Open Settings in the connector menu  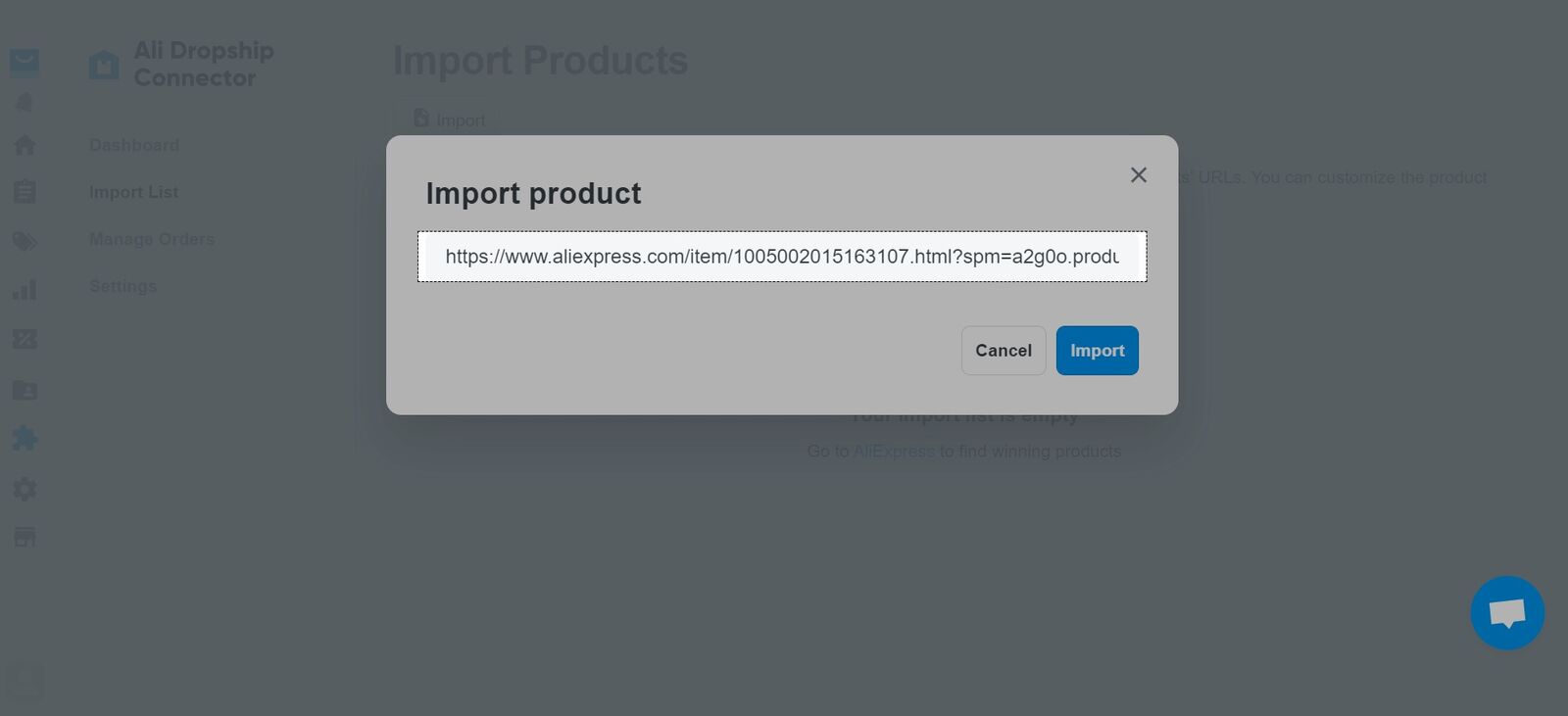(122, 286)
